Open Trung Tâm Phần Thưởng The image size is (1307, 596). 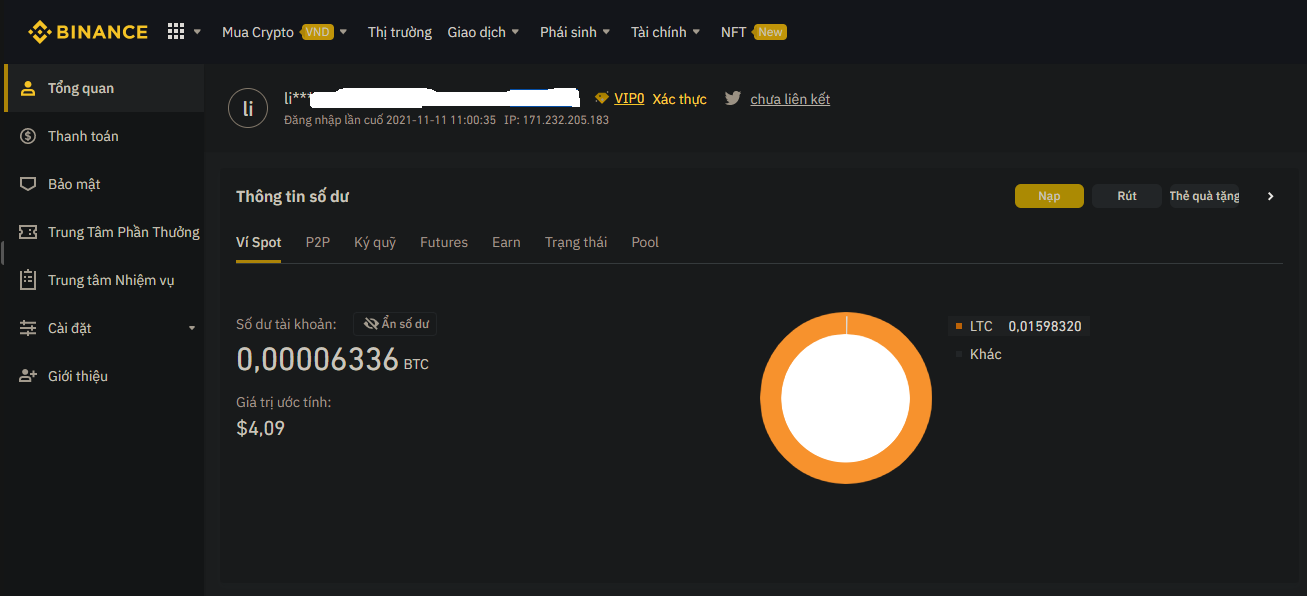[104, 232]
